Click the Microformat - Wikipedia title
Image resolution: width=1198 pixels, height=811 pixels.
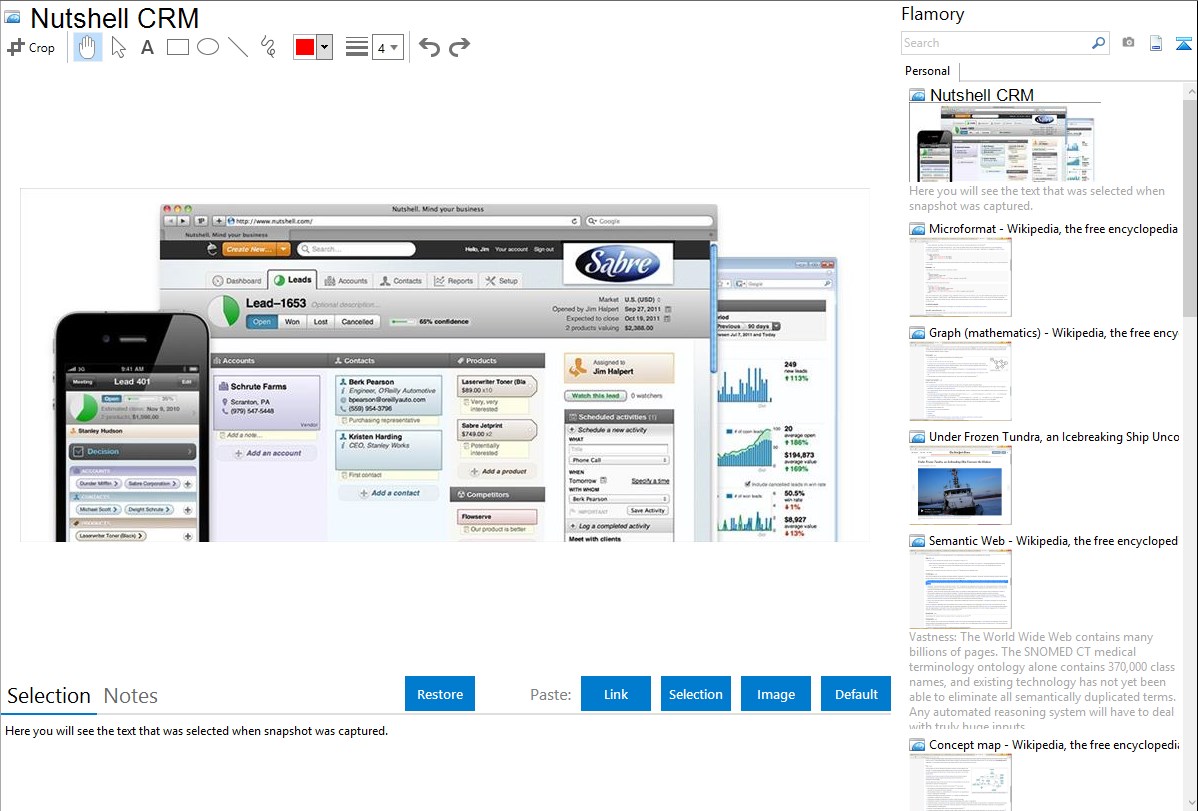pos(1053,229)
